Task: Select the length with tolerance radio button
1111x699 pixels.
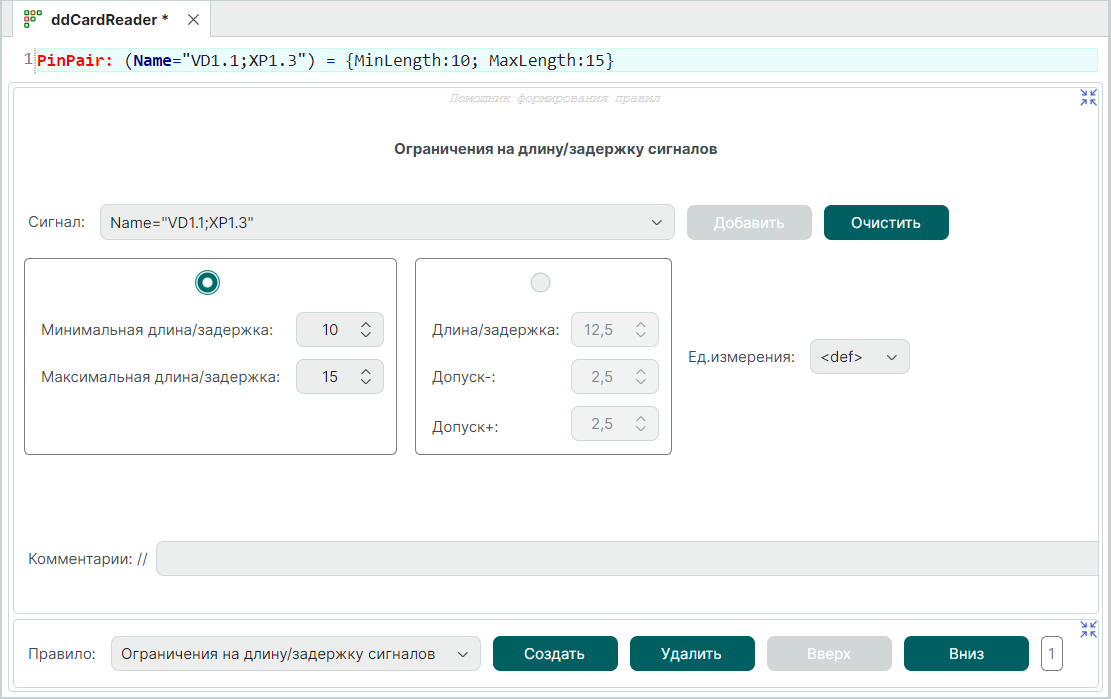Action: coord(540,283)
